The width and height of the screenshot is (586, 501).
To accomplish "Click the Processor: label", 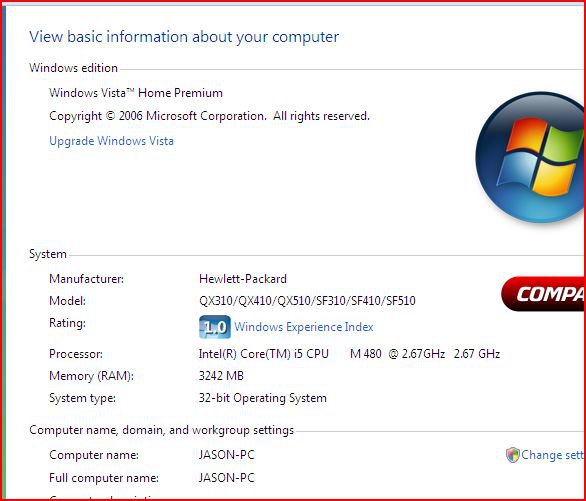I will (x=76, y=354).
